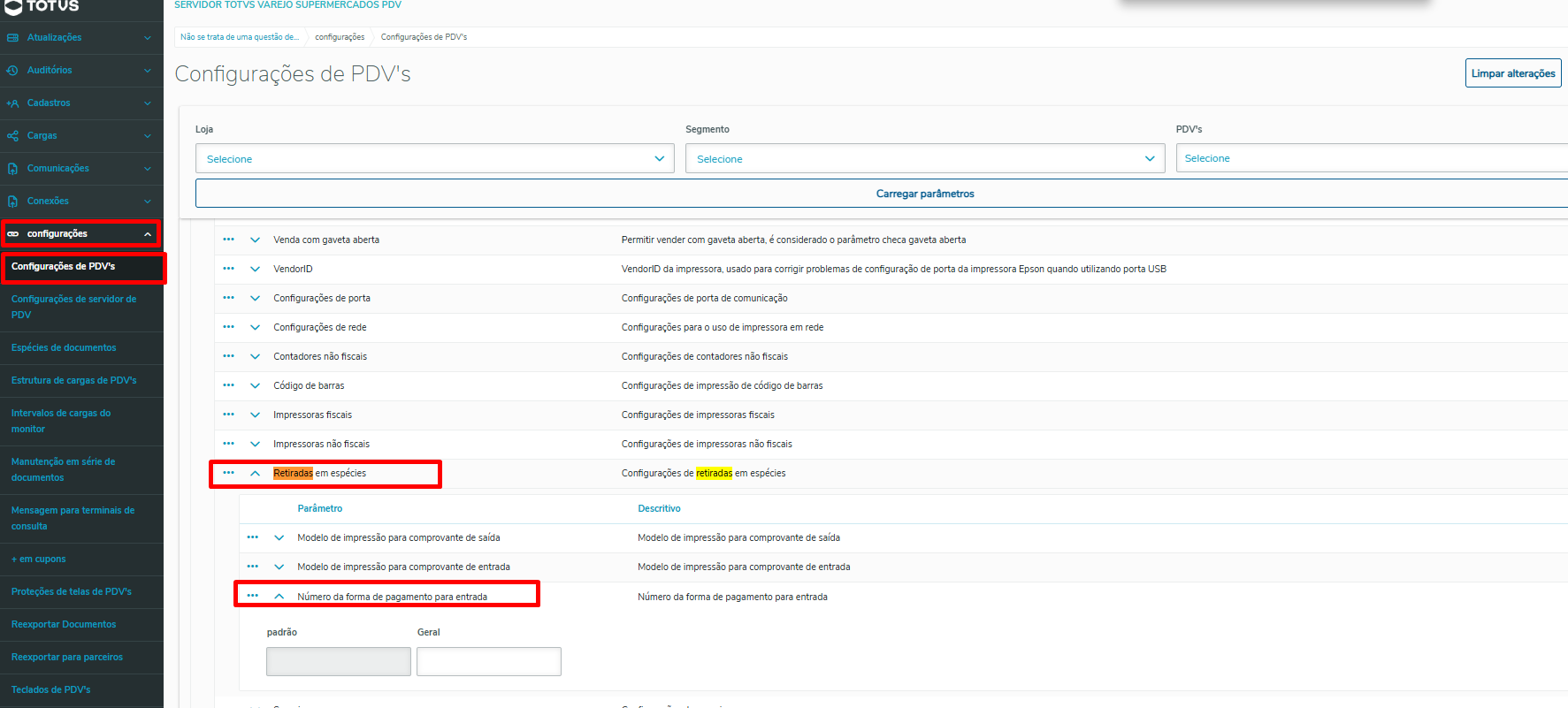Click the Descritivo column header
The width and height of the screenshot is (1568, 708).
click(660, 508)
